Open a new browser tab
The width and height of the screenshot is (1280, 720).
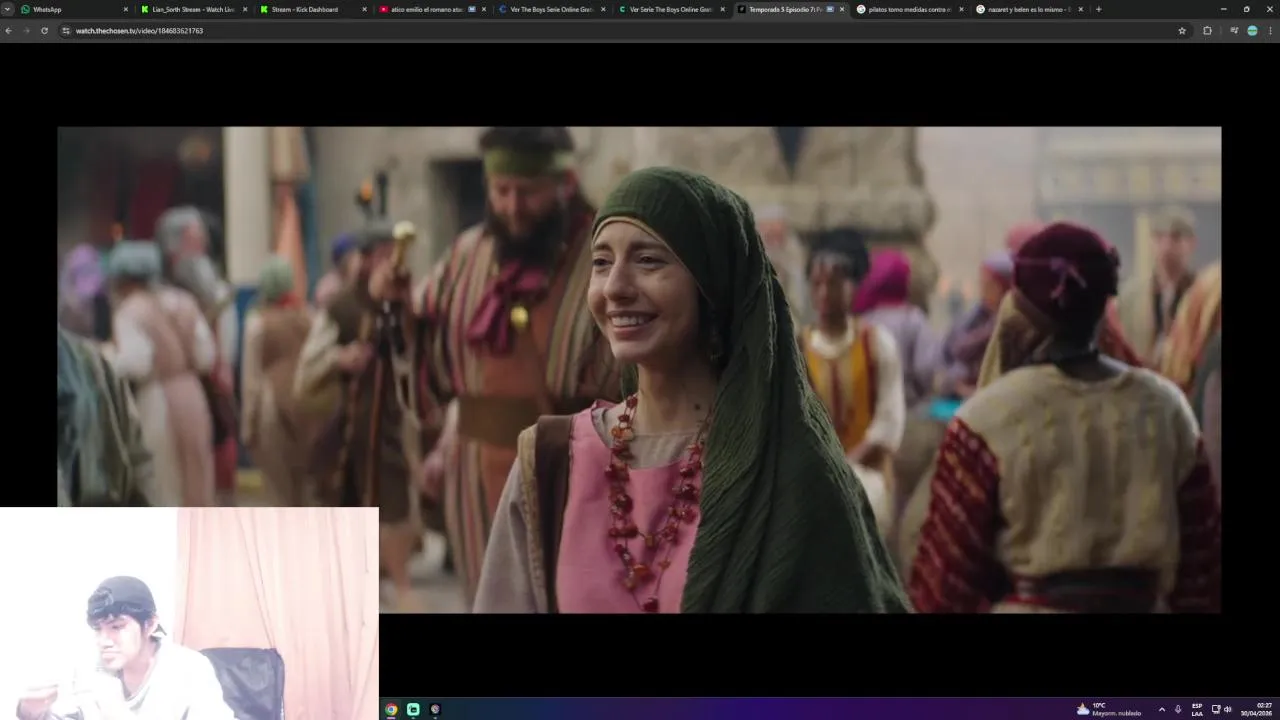(1098, 9)
